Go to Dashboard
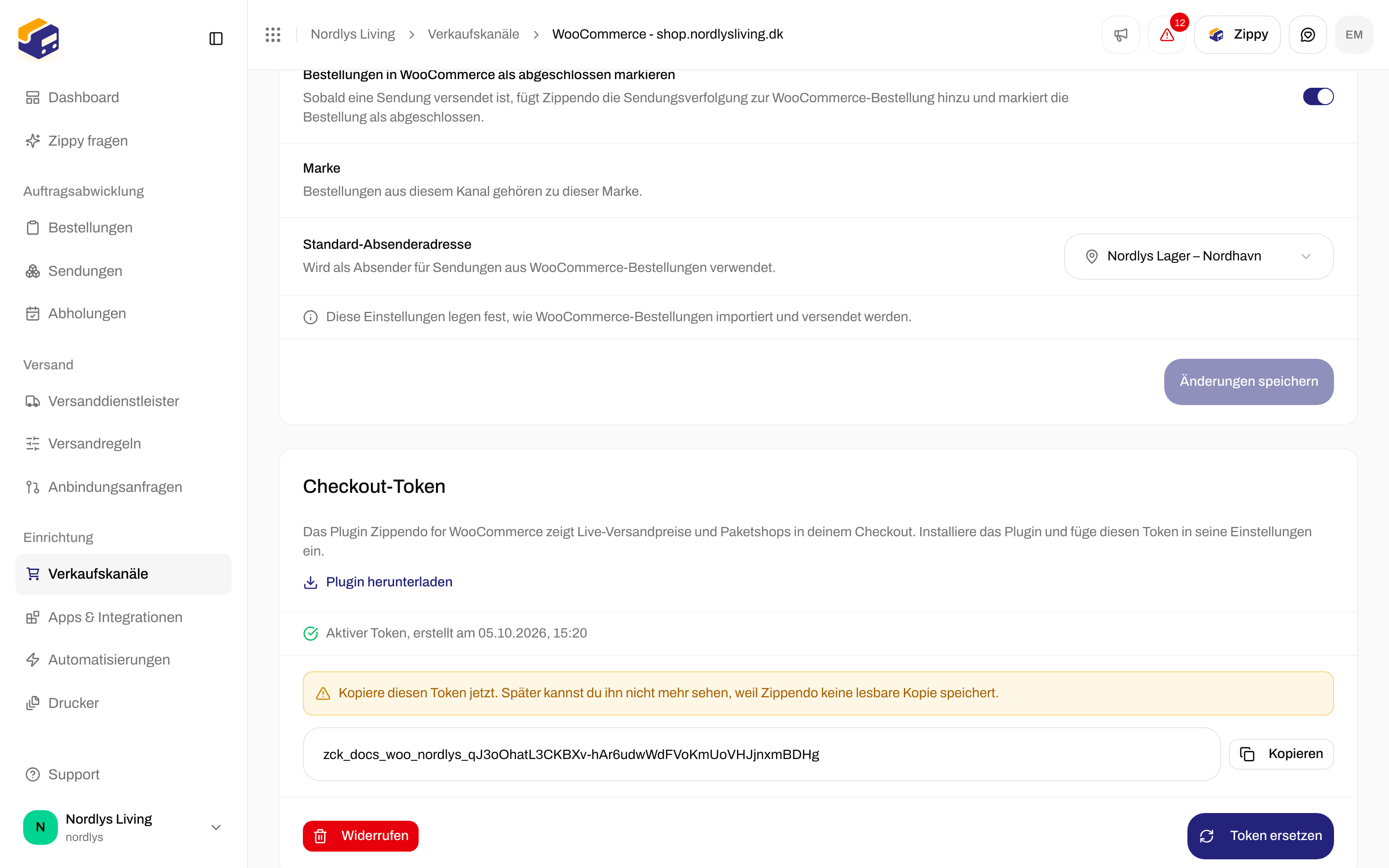The width and height of the screenshot is (1389, 868). coord(123,97)
